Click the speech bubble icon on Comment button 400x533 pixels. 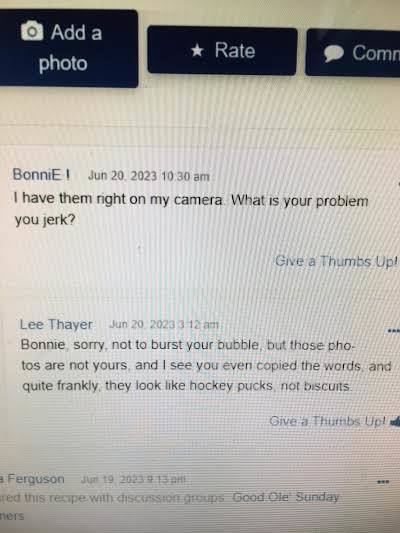[x=333, y=54]
